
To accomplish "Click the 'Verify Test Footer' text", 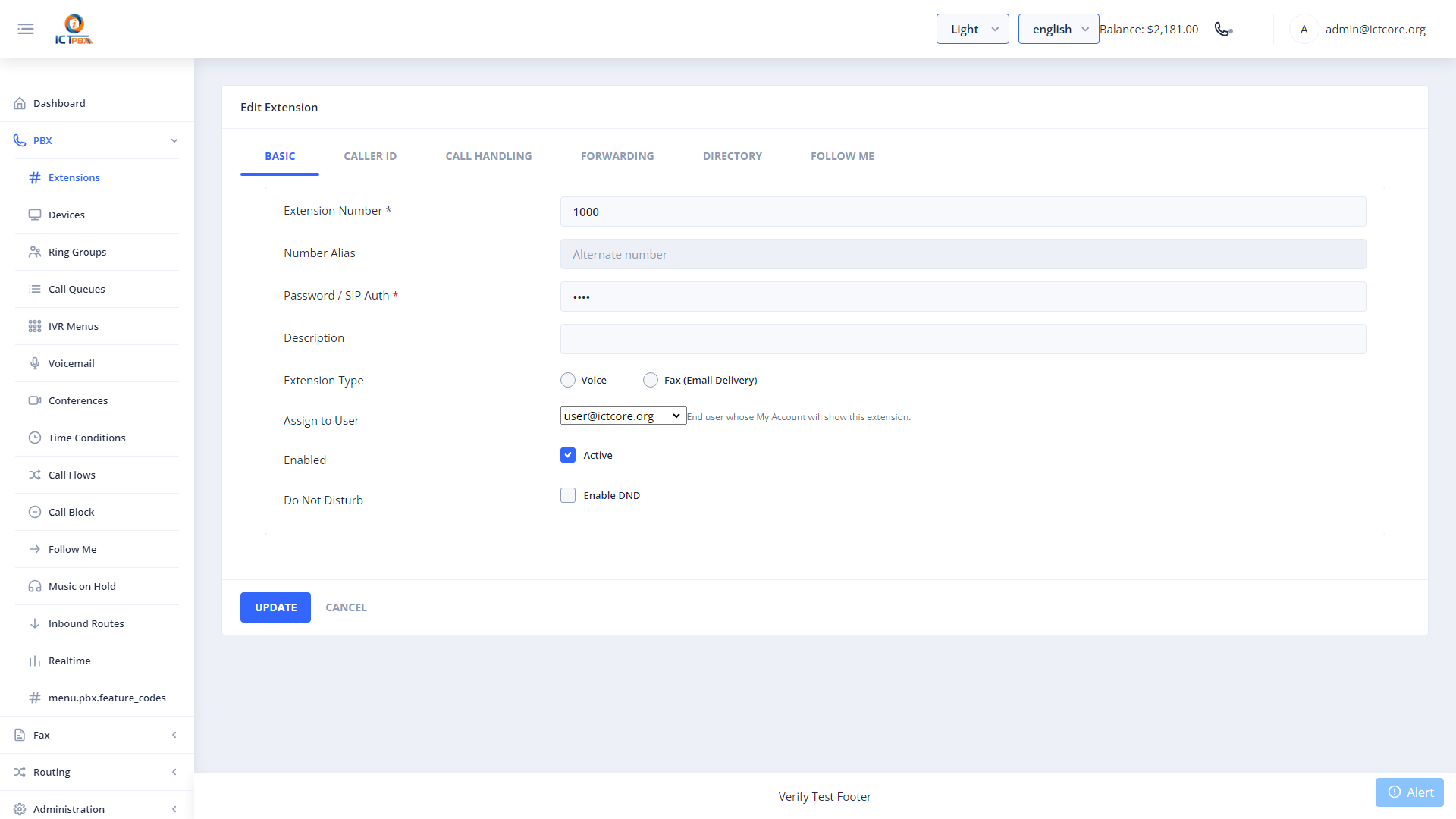I will (x=824, y=796).
